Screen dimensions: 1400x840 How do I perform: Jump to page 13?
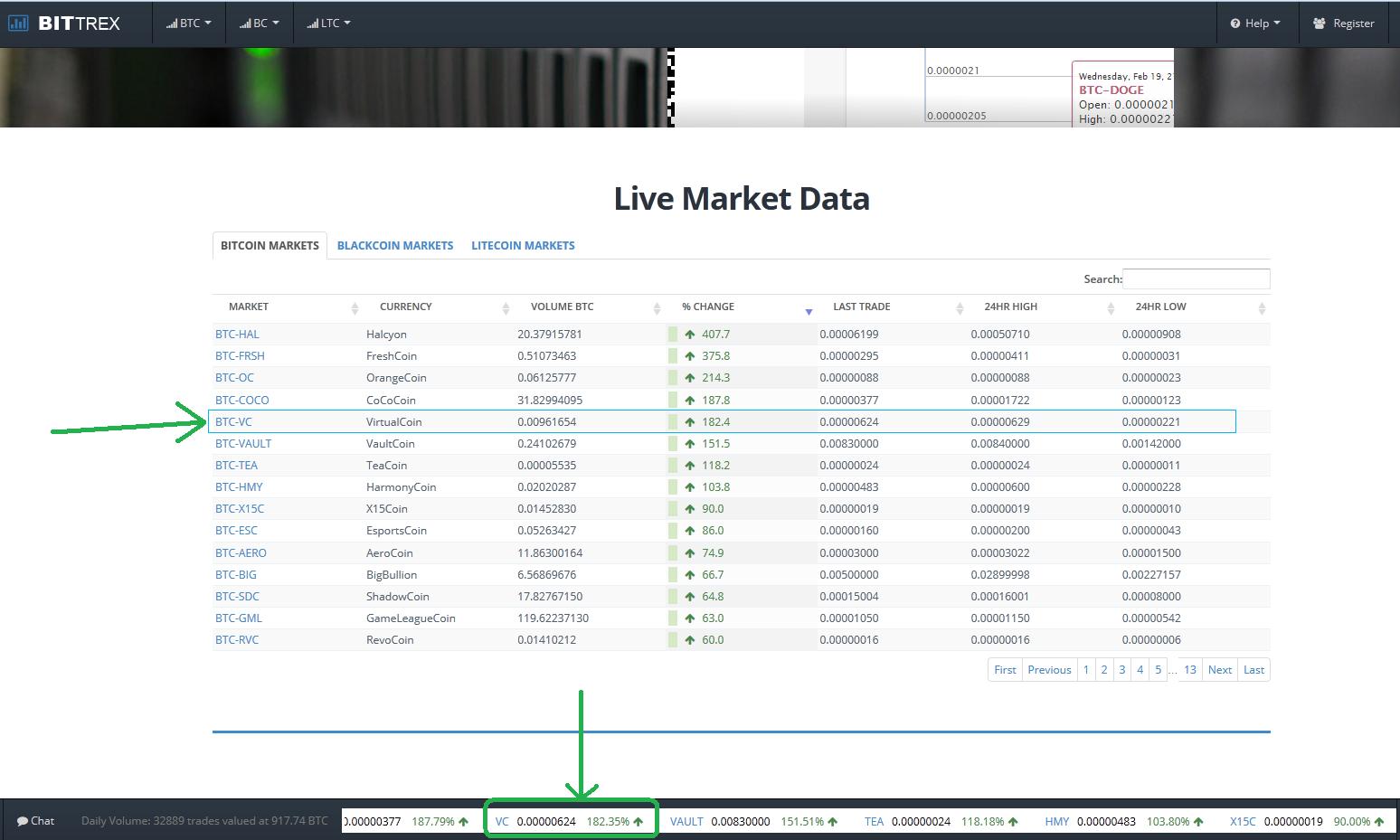[x=1190, y=669]
